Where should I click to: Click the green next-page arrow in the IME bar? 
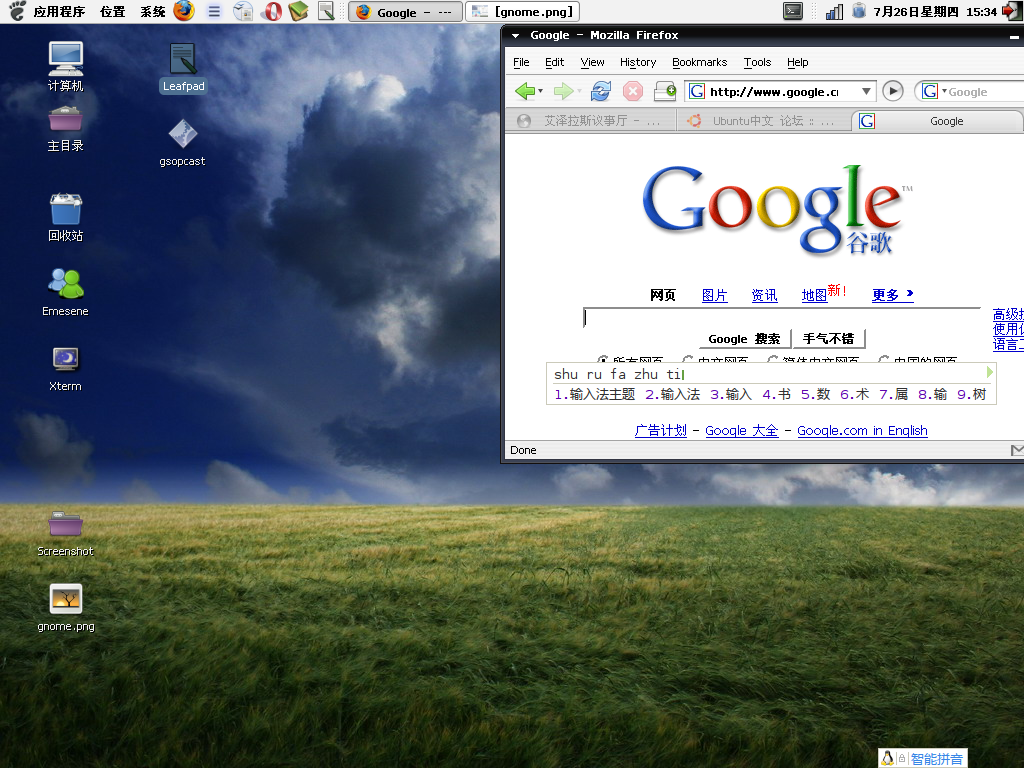pos(989,372)
